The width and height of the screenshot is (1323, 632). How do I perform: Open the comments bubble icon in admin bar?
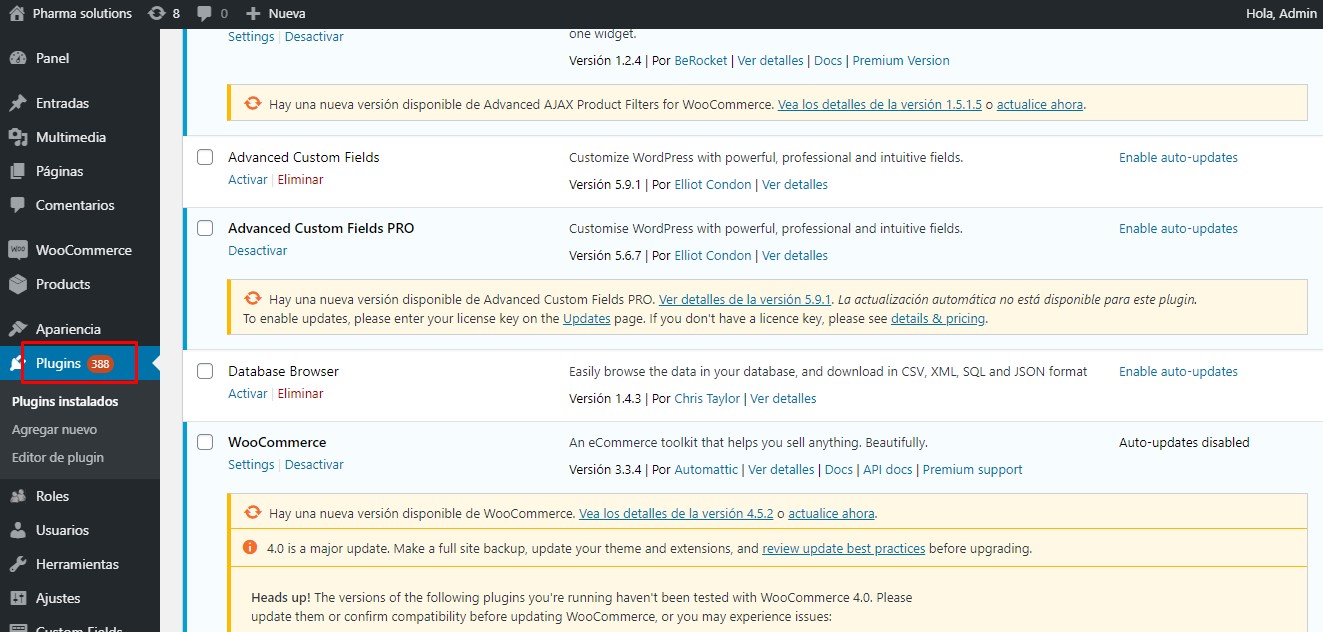click(x=204, y=14)
